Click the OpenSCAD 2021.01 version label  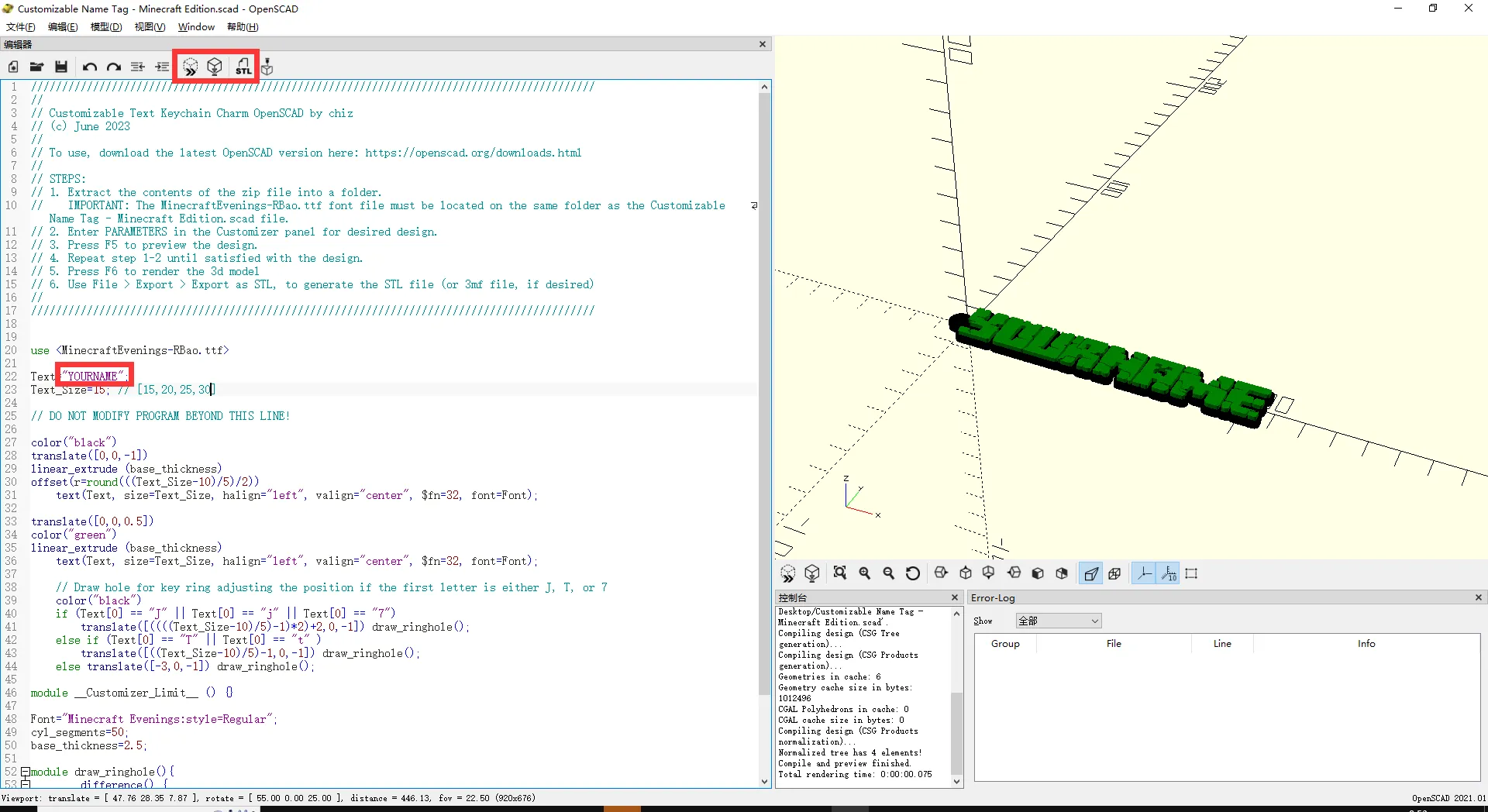[1448, 798]
